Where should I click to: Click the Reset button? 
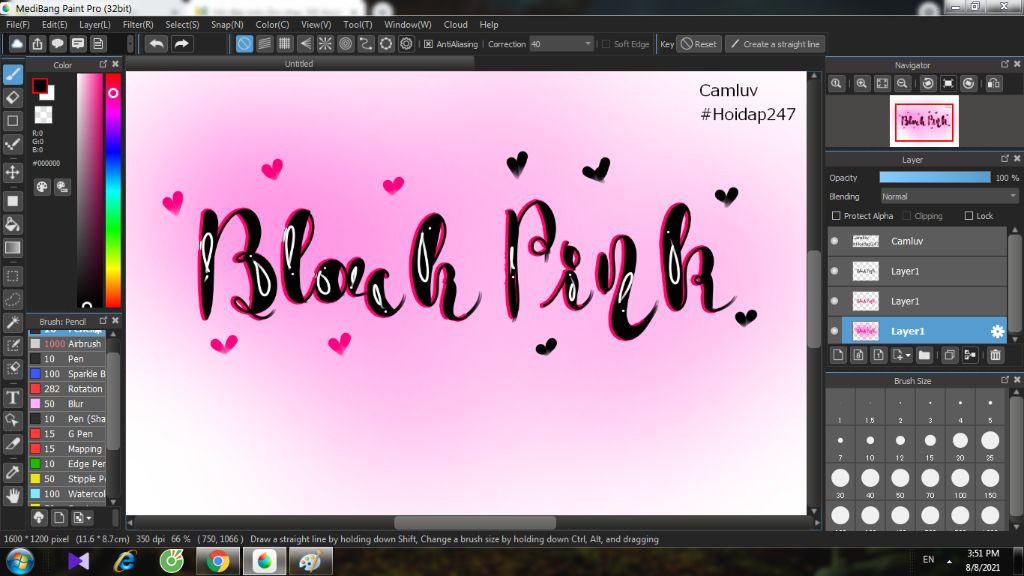(698, 44)
